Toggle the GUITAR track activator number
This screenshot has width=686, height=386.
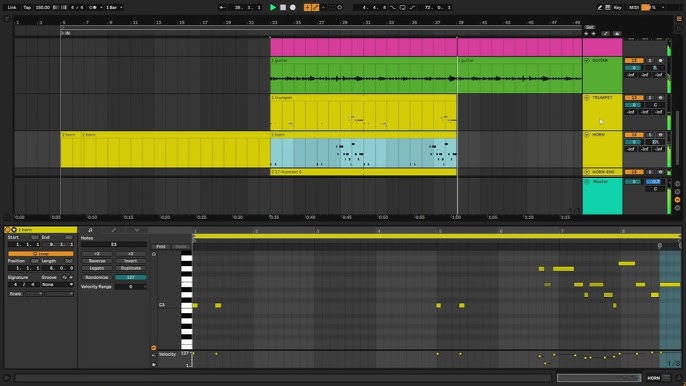point(634,60)
